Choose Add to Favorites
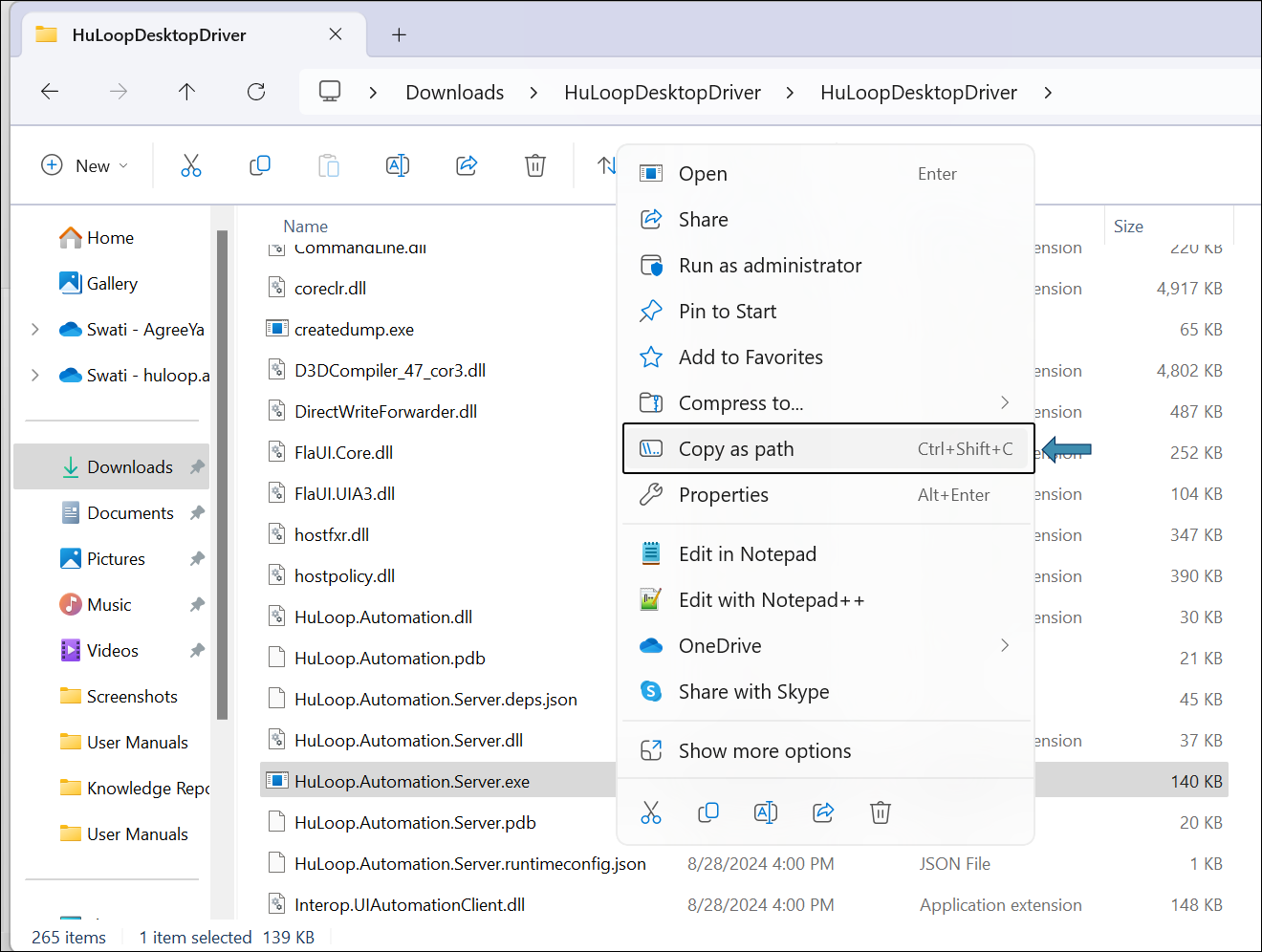 click(827, 357)
